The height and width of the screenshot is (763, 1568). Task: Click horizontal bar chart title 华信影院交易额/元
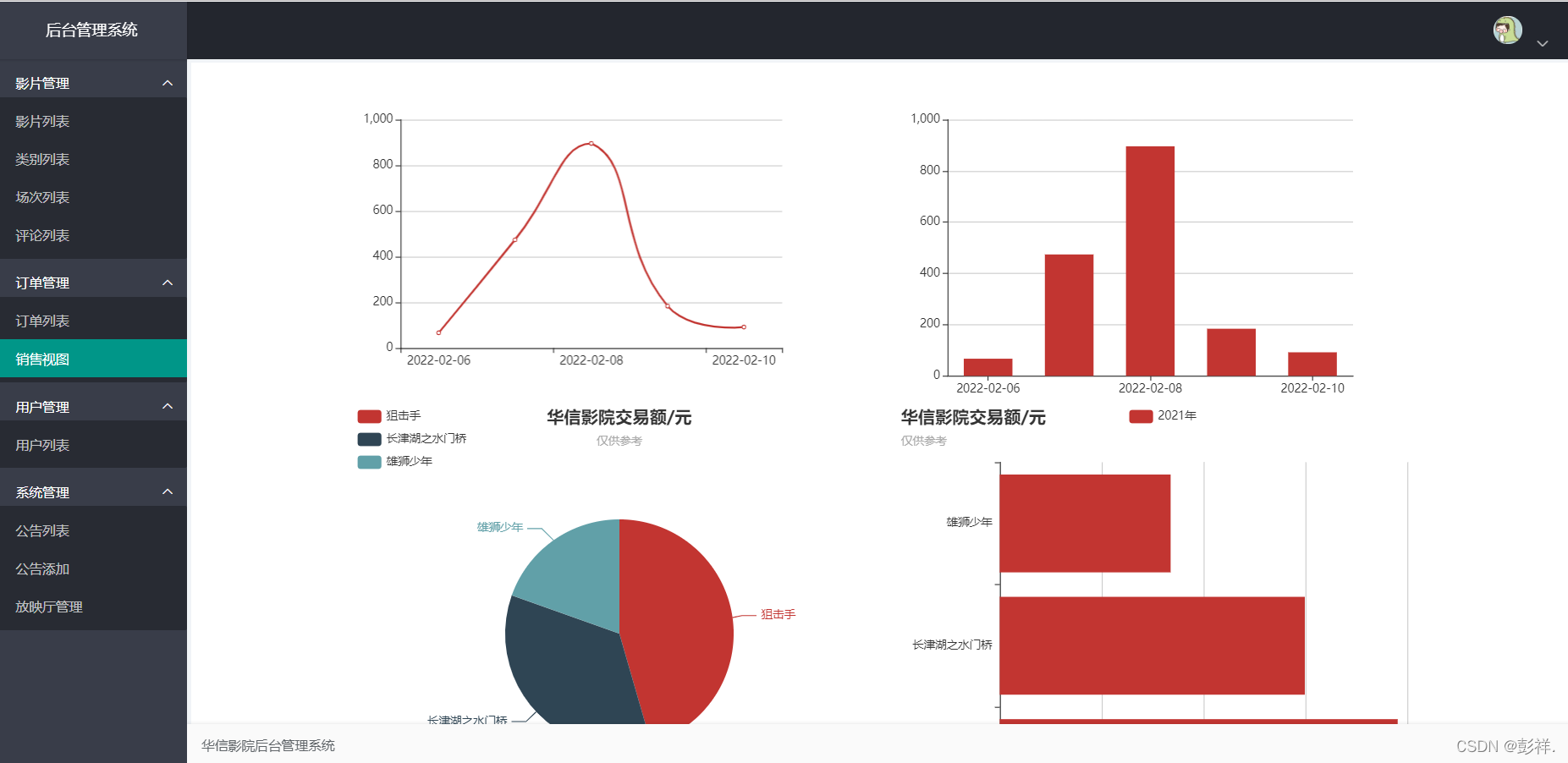(x=973, y=417)
